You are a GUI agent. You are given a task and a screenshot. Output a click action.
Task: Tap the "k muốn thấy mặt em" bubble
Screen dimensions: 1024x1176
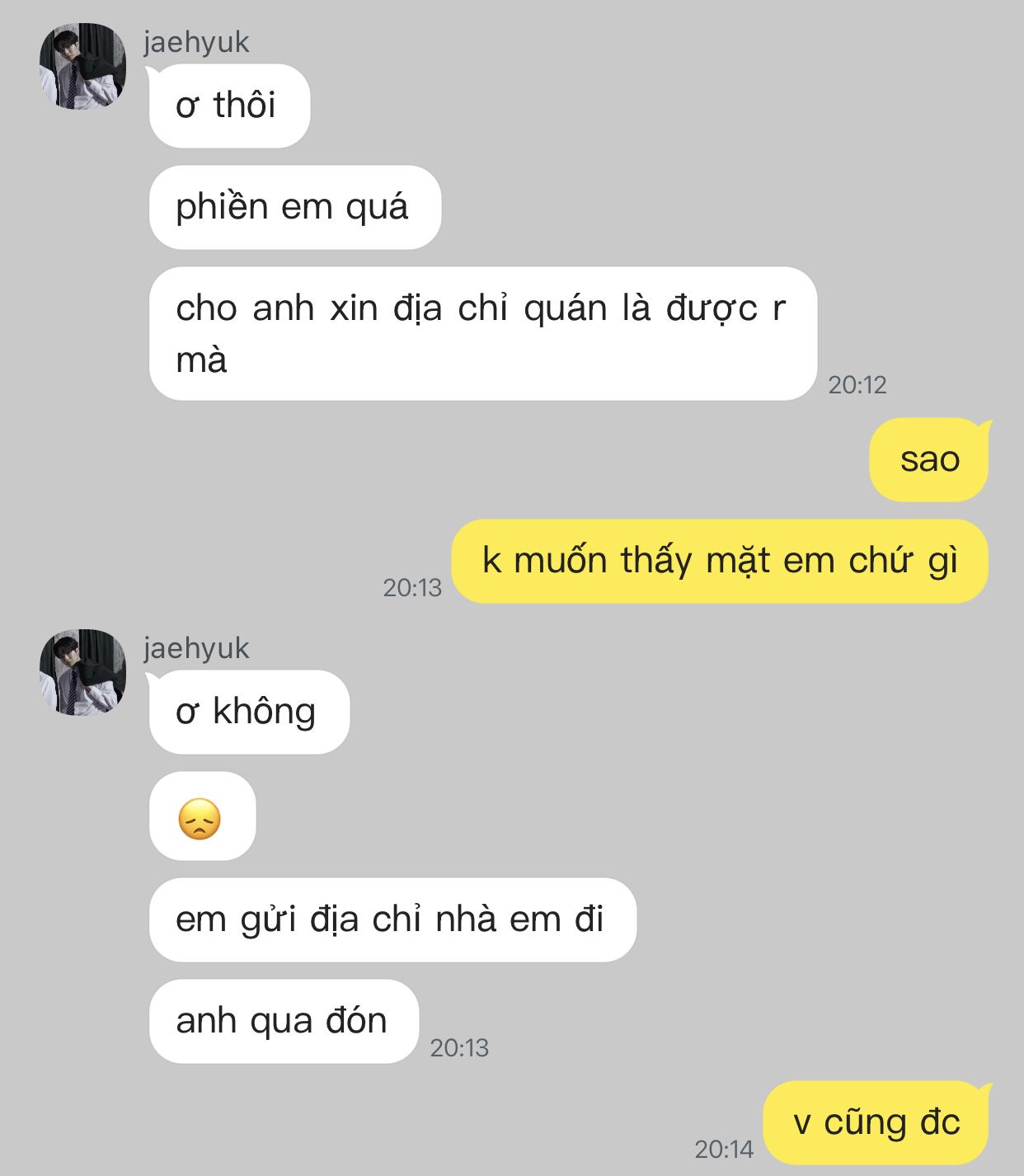(720, 561)
